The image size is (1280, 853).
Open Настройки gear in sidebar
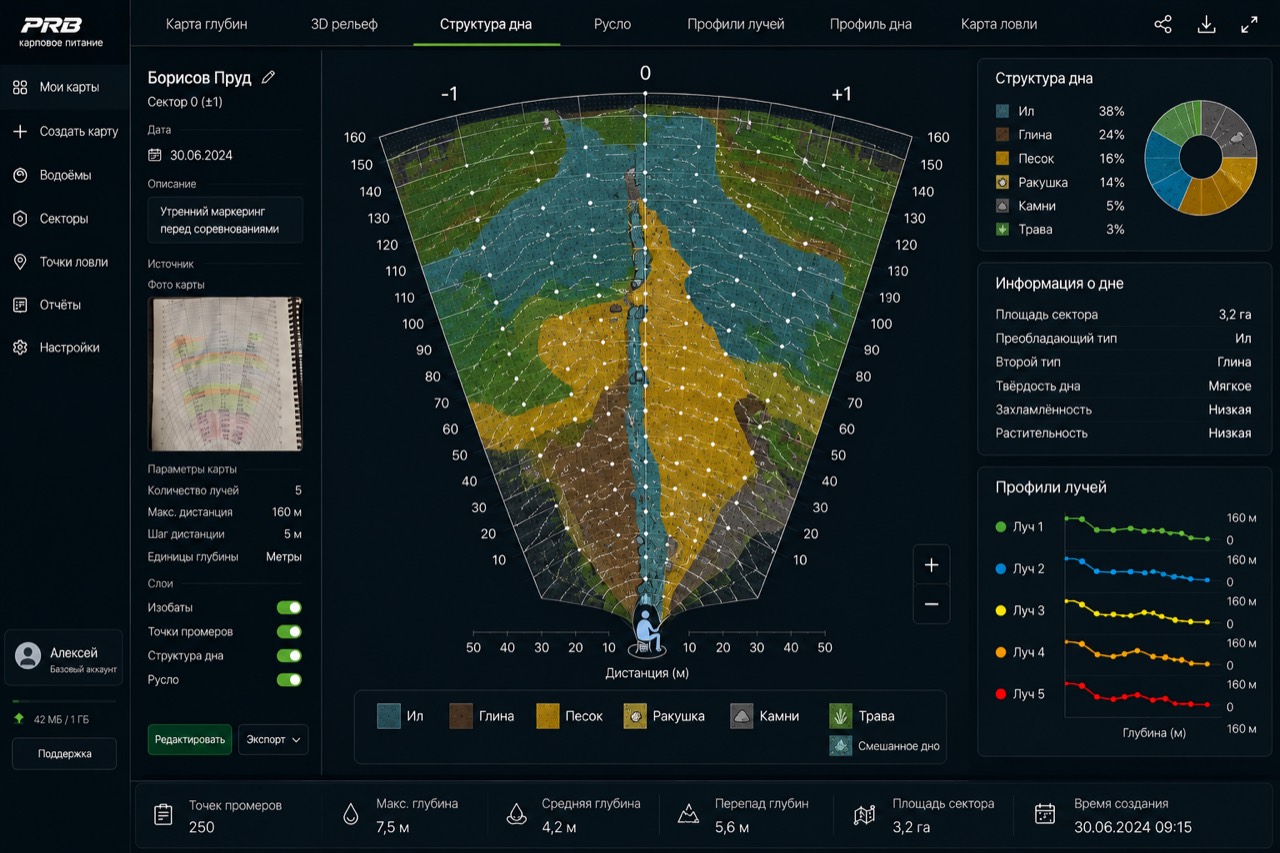20,348
